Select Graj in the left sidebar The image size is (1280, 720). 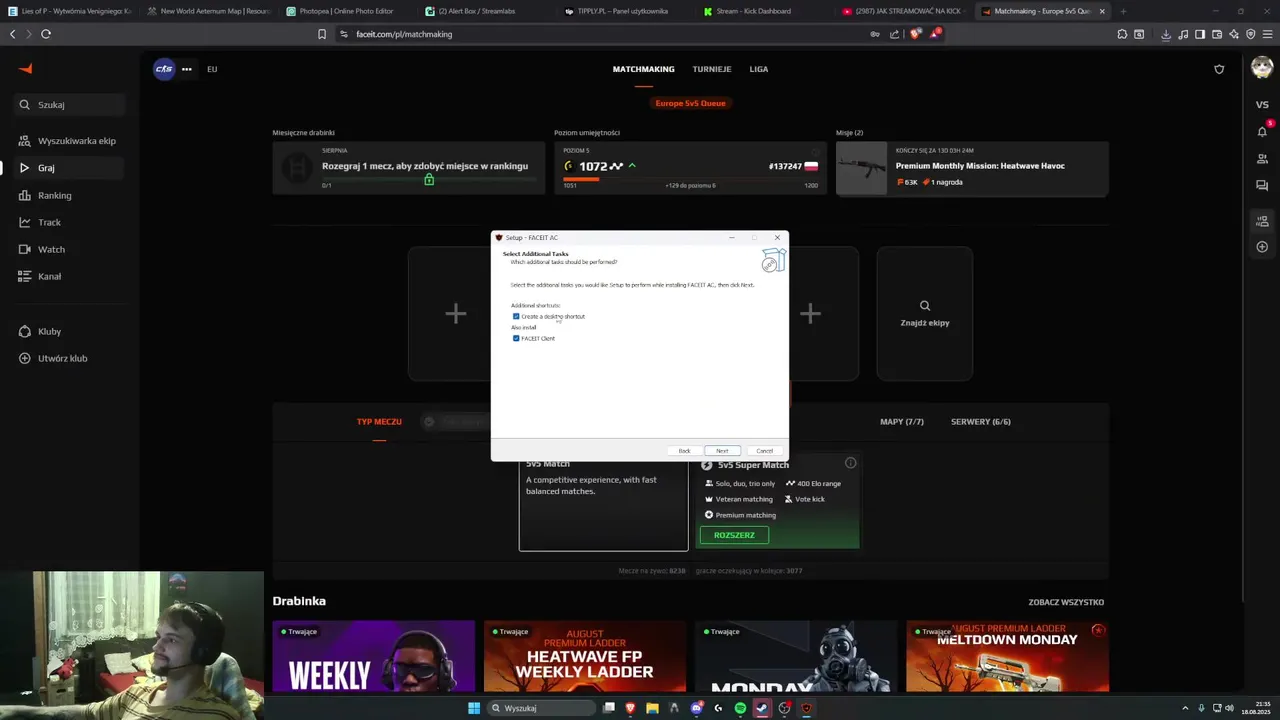(x=66, y=168)
